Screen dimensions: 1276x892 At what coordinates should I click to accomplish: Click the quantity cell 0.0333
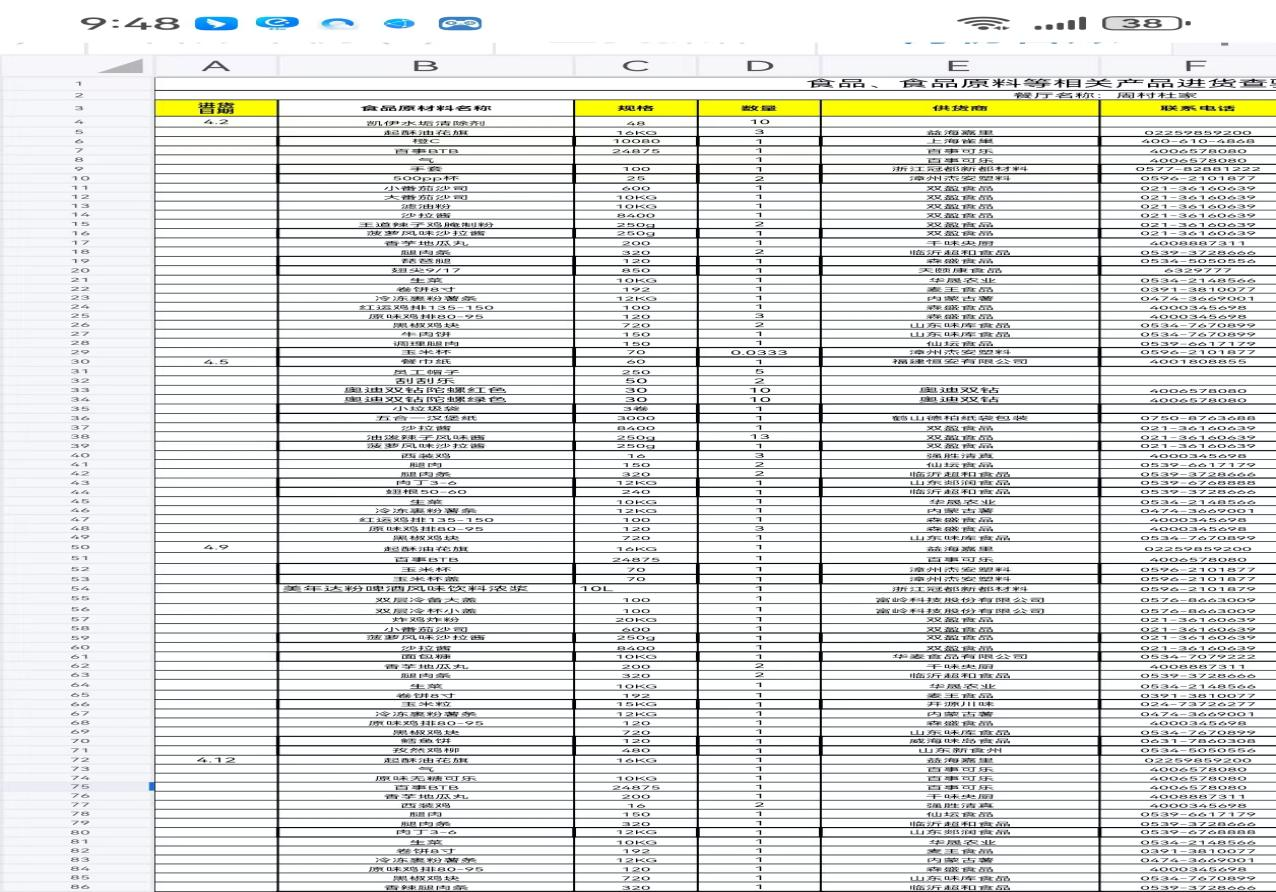coord(760,352)
